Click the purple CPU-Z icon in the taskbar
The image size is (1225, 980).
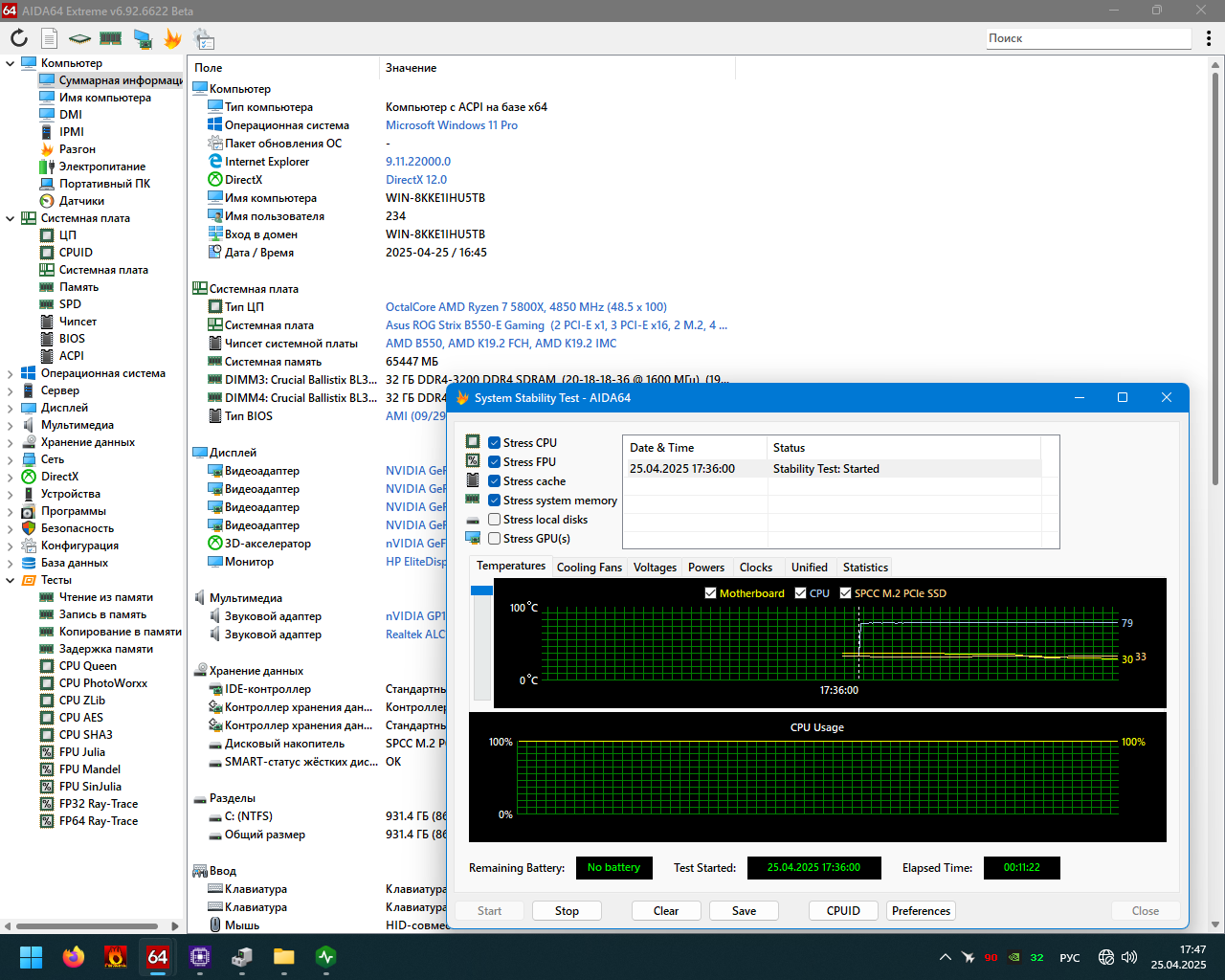pos(199,957)
